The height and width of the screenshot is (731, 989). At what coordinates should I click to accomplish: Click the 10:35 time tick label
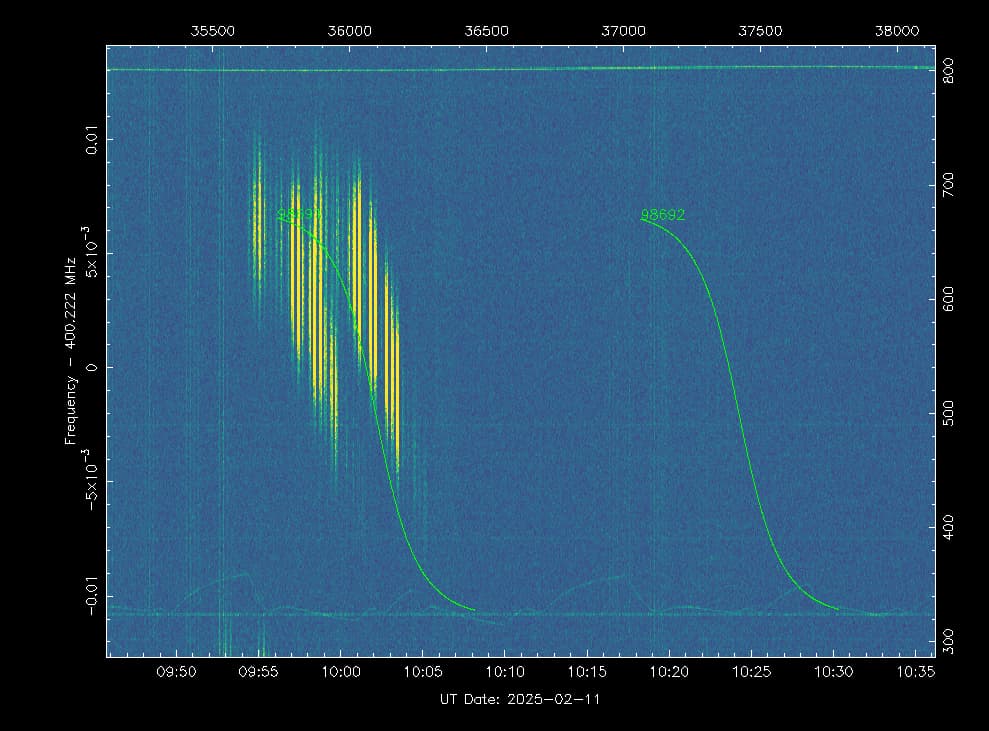click(x=916, y=672)
